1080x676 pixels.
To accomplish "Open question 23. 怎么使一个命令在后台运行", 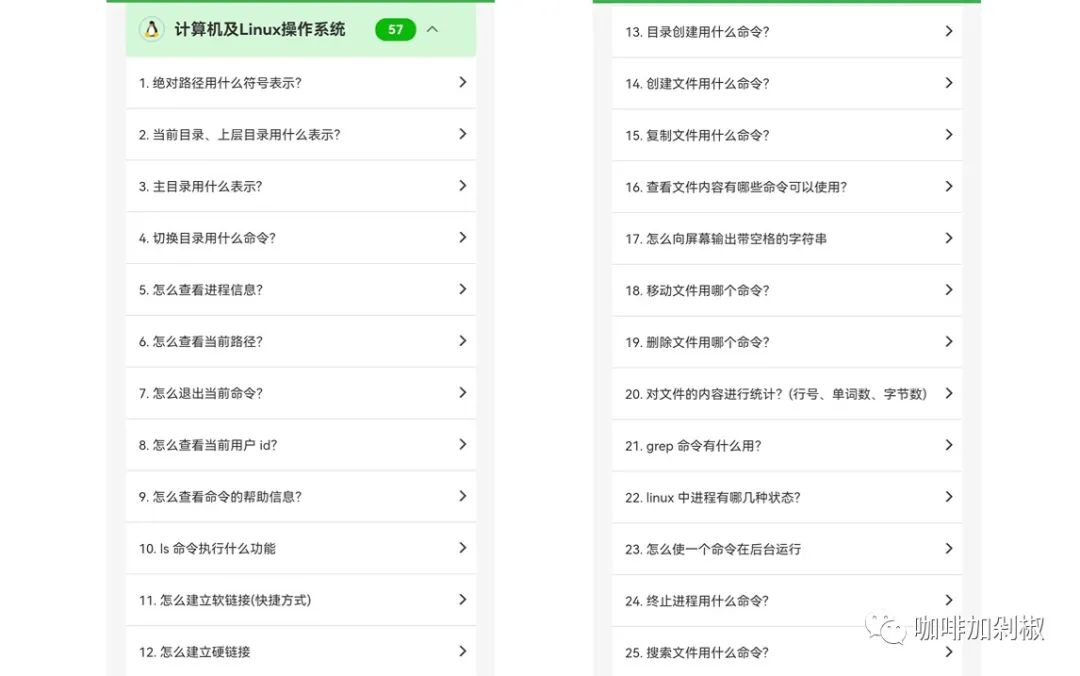I will [787, 549].
